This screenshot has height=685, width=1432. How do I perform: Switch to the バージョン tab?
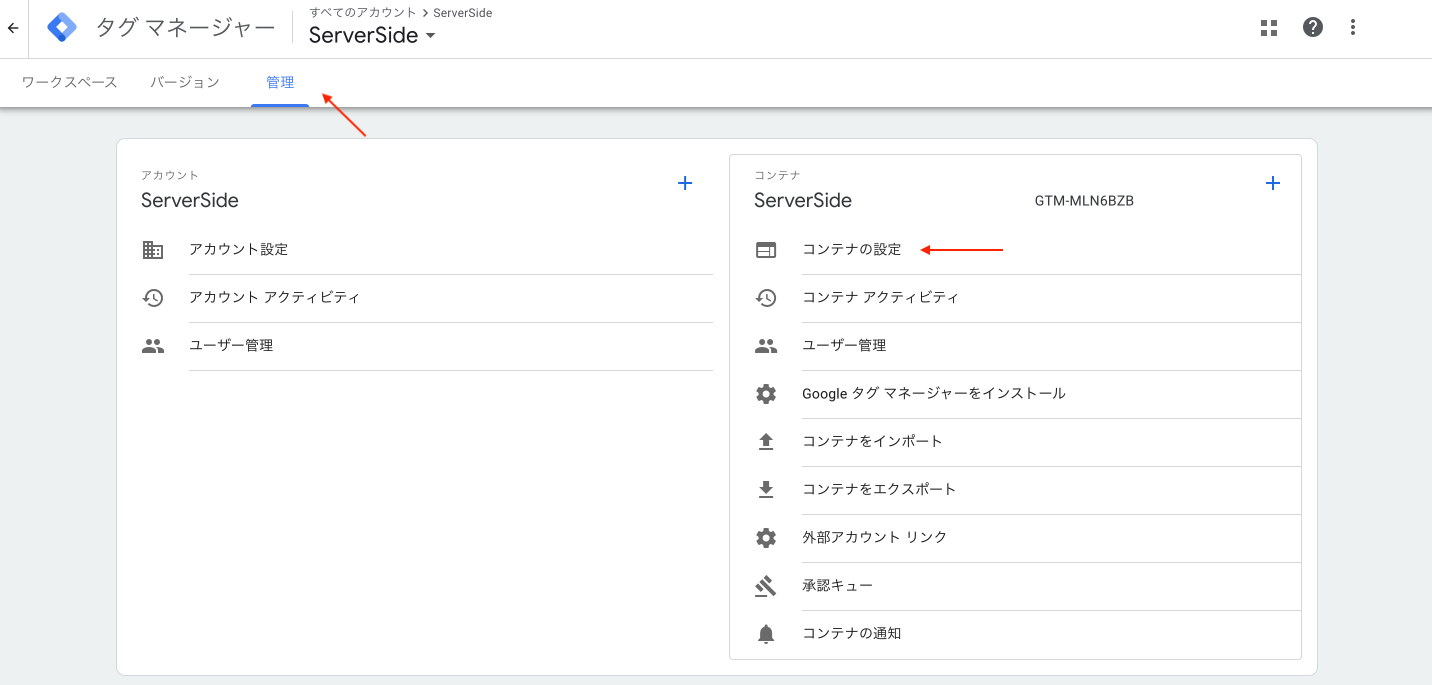pos(185,82)
